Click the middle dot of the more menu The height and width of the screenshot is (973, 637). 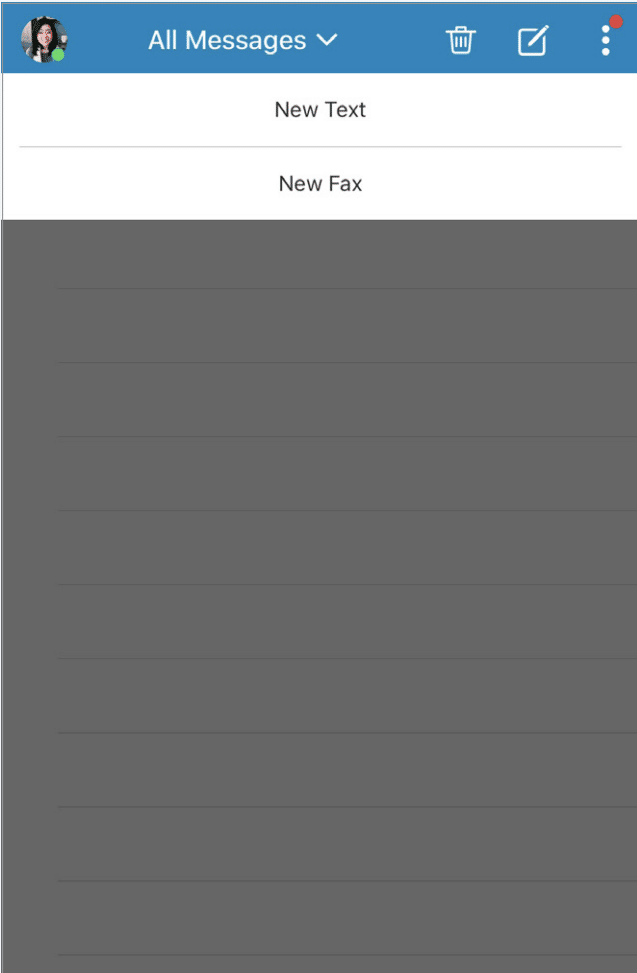click(606, 40)
